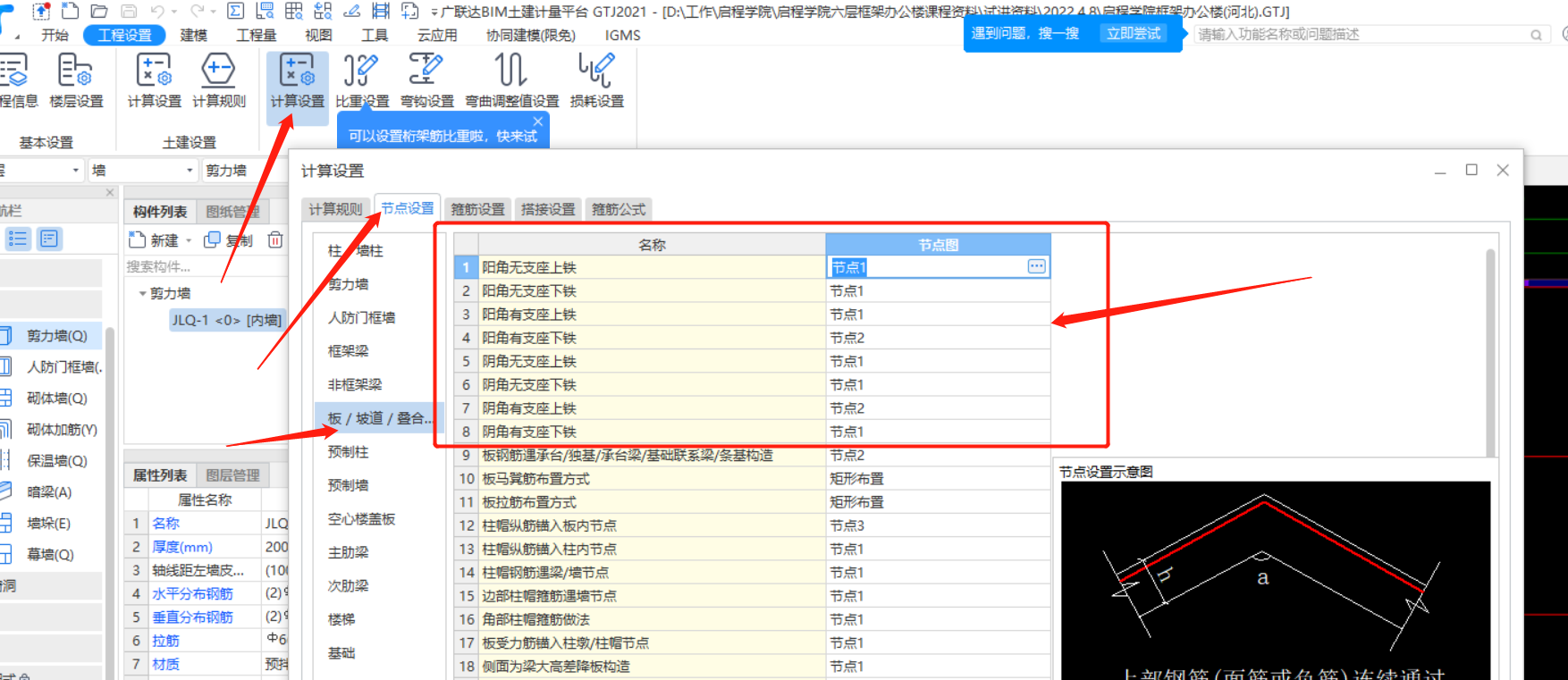This screenshot has height=680, width=1568.
Task: Click 板马凳筋布置方式 row name
Action: 535,479
